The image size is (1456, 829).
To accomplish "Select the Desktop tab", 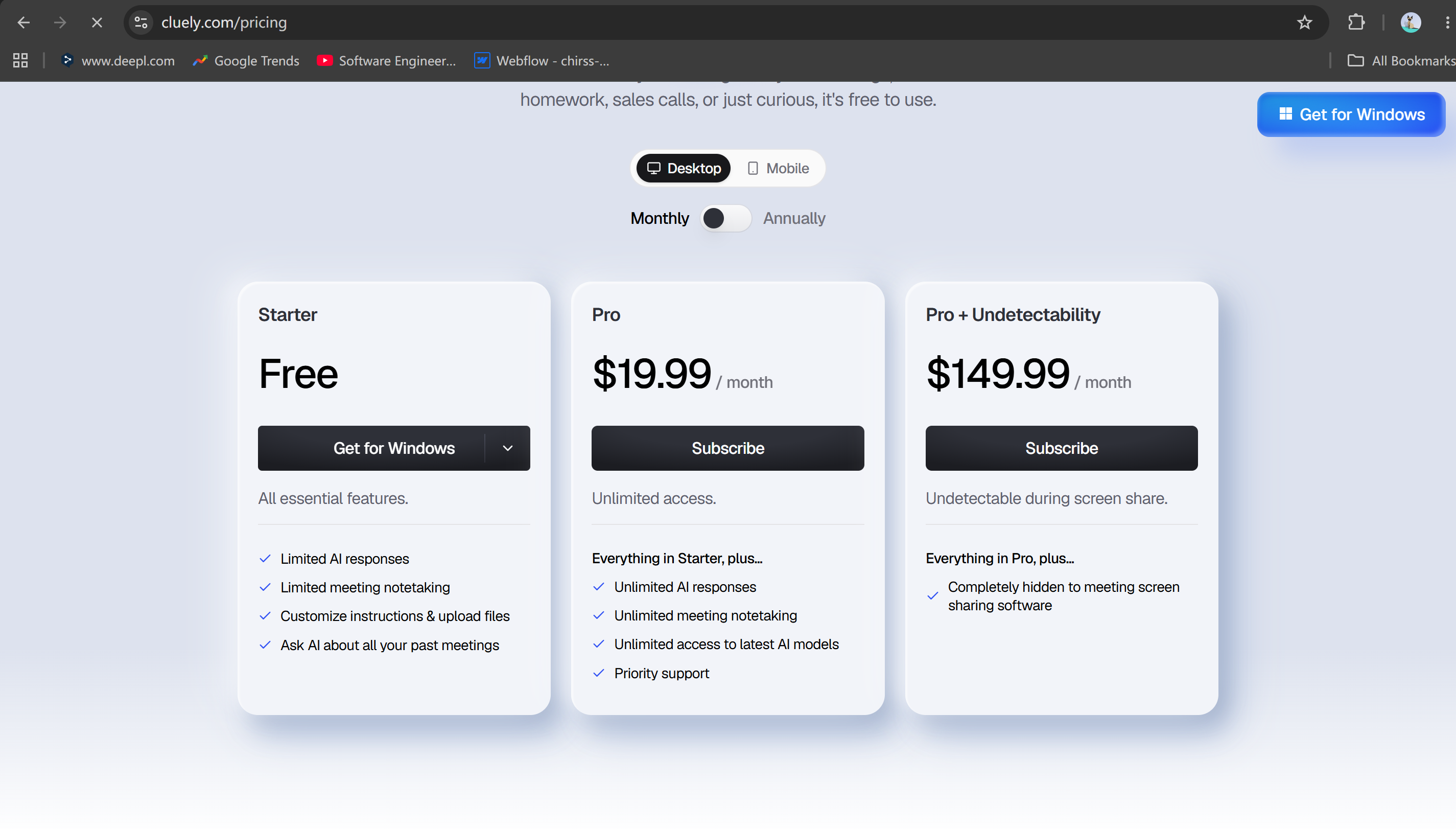I will (x=684, y=169).
